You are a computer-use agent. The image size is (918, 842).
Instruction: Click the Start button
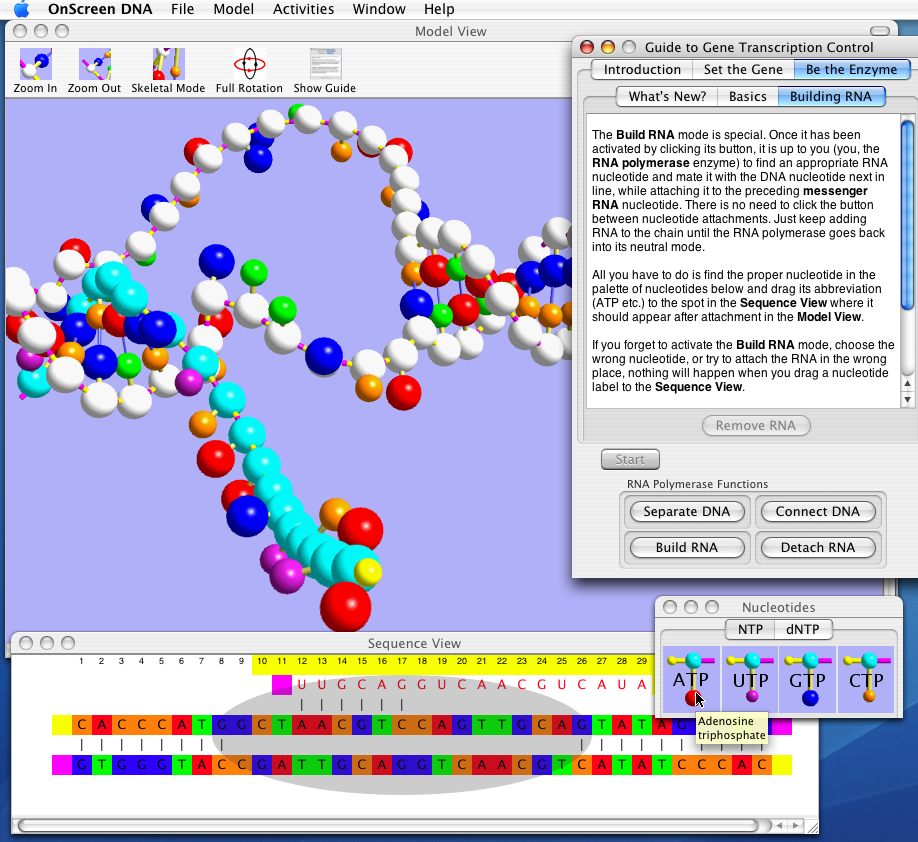[630, 459]
